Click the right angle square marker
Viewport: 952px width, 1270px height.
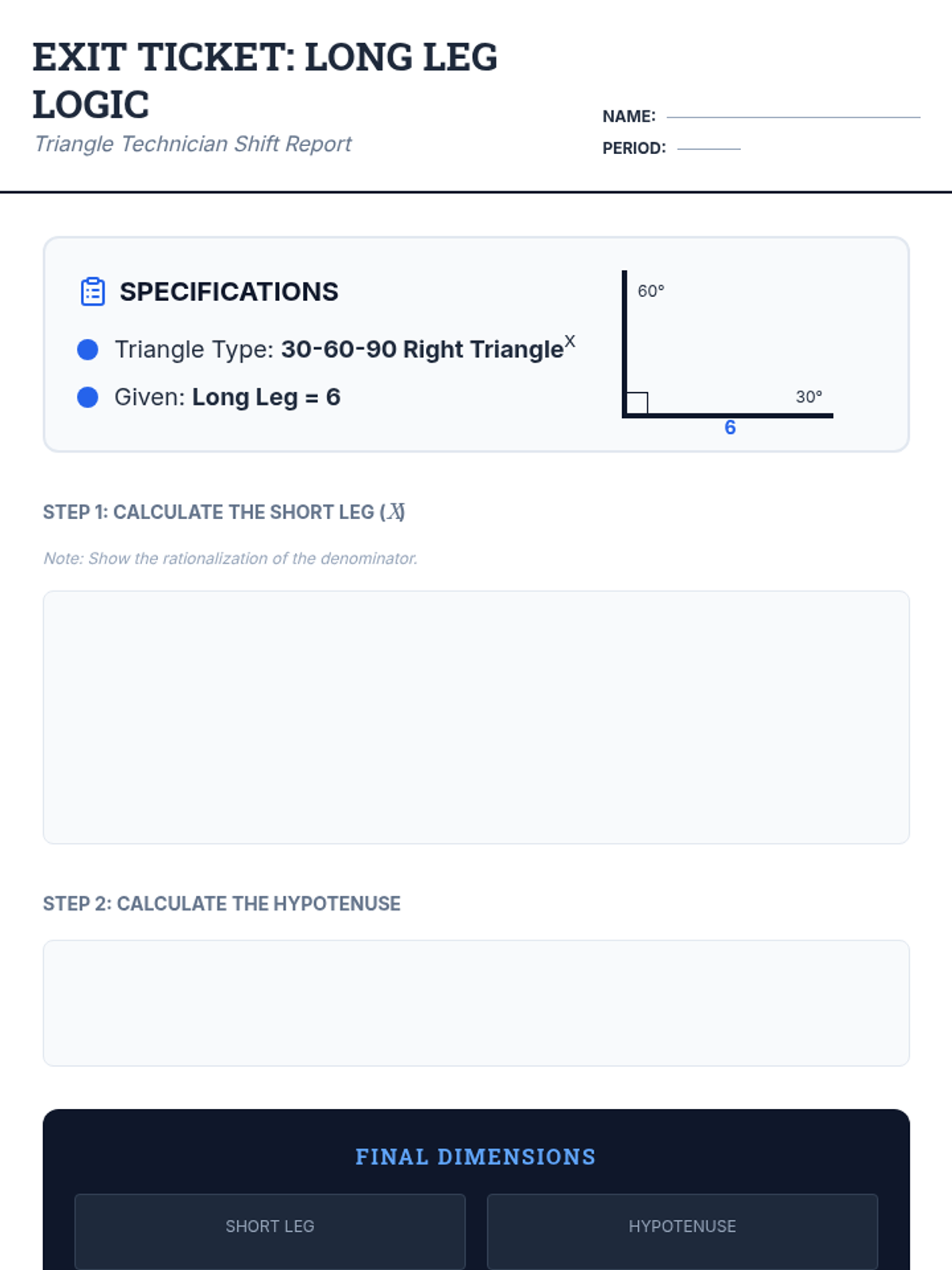[637, 403]
